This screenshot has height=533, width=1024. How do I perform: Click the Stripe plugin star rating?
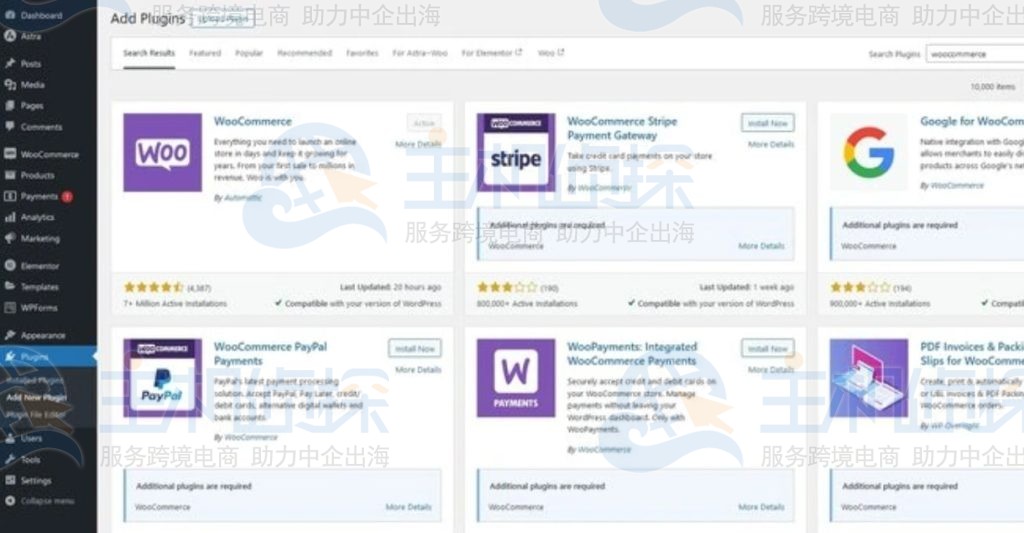(507, 287)
